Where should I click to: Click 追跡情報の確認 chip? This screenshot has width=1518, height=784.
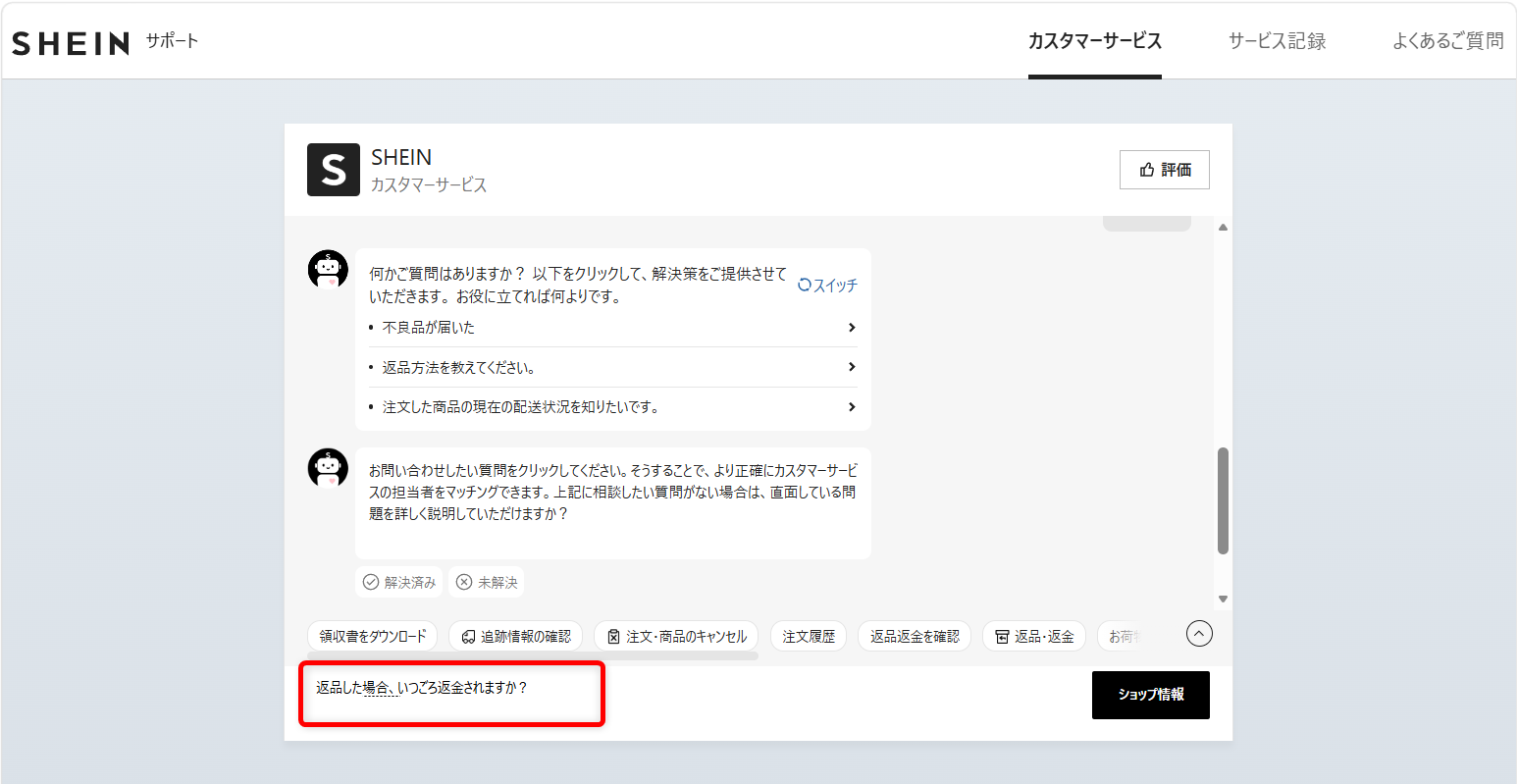(516, 636)
